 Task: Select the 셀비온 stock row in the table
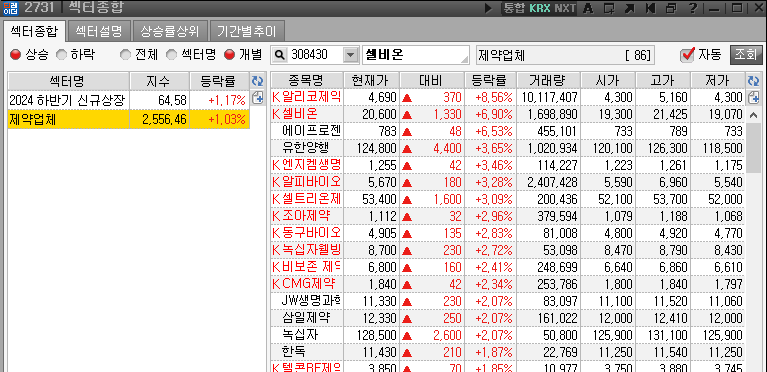tap(508, 114)
